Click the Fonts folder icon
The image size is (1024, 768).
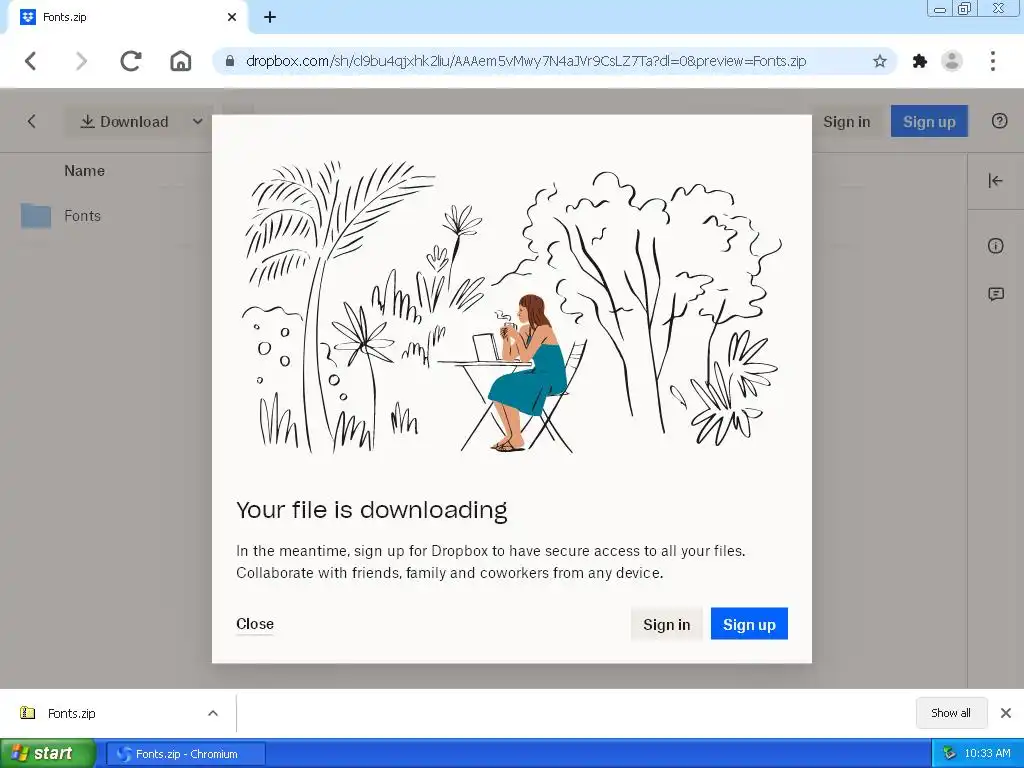36,216
